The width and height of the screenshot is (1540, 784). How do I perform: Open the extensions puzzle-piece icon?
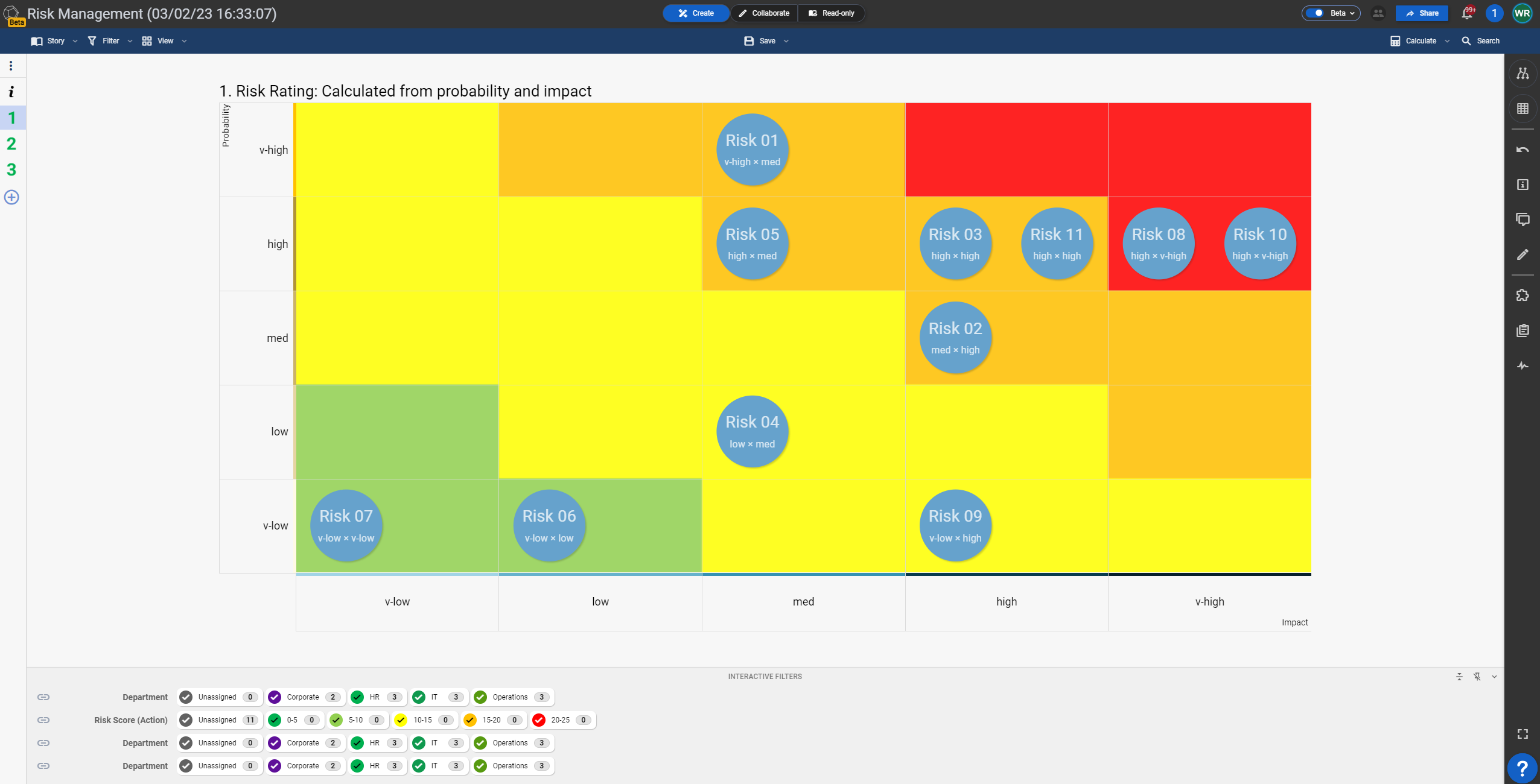click(x=1523, y=295)
